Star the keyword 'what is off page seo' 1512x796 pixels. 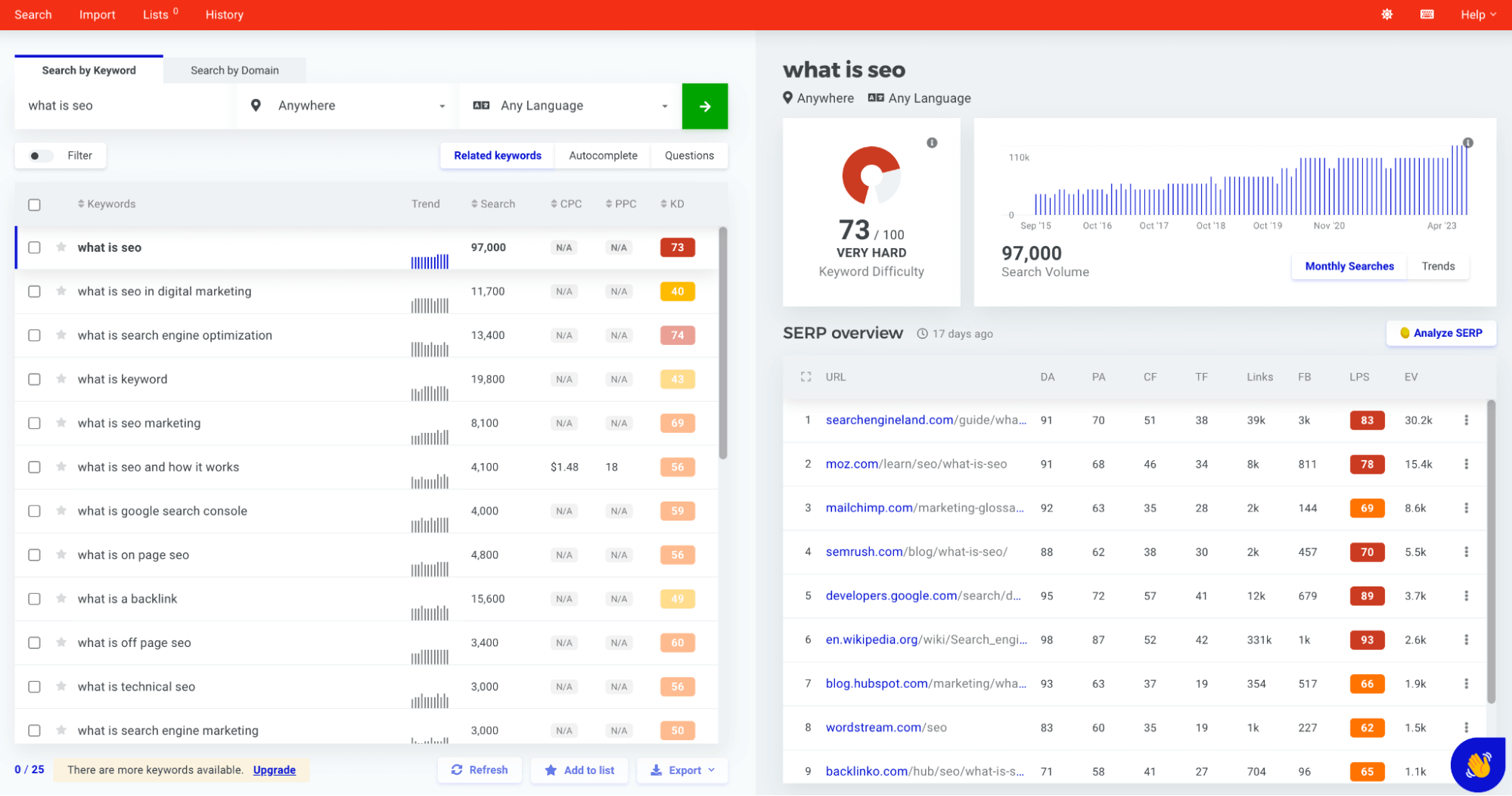(x=61, y=642)
